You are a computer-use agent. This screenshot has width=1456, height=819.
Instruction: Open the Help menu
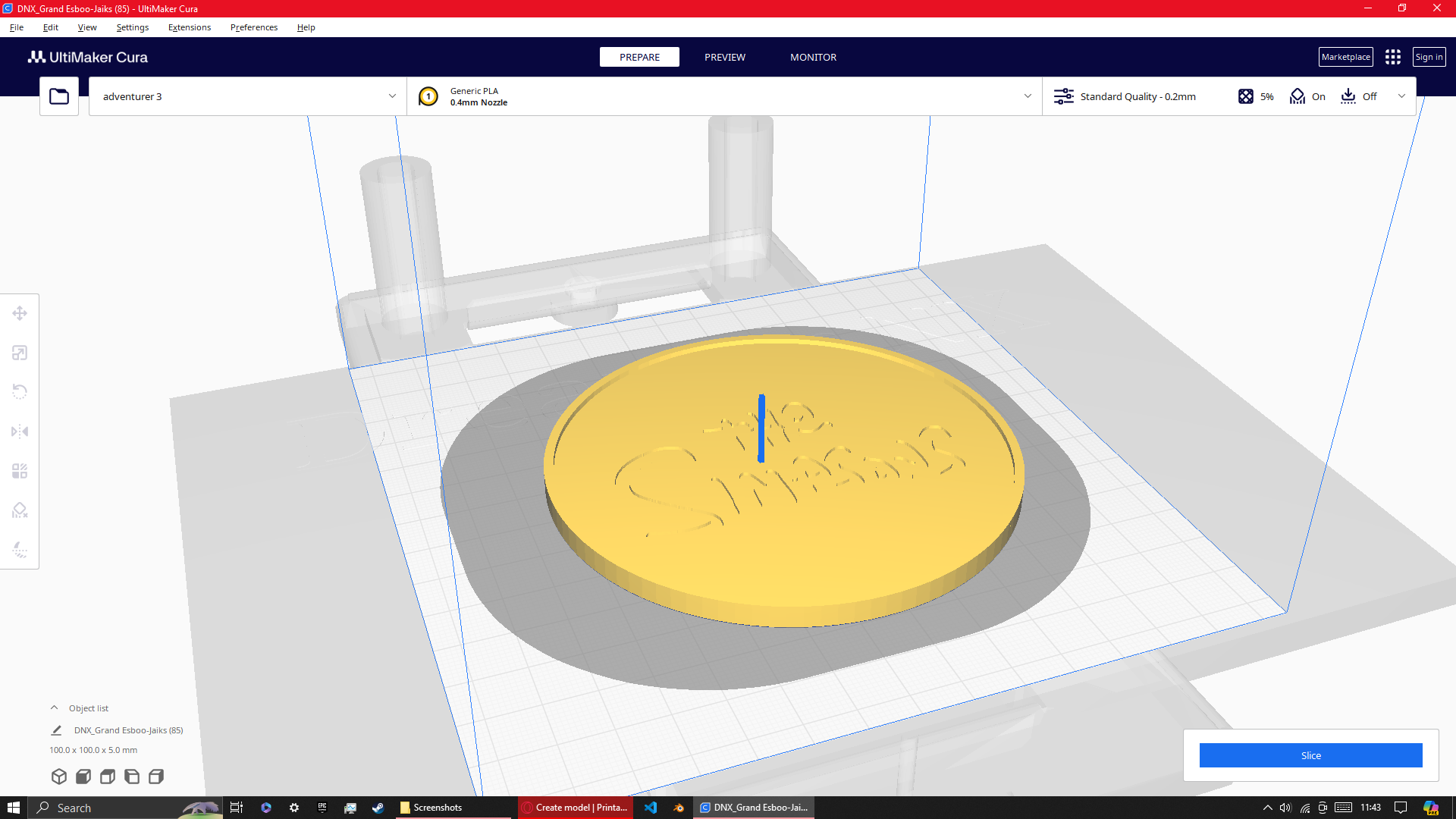306,27
